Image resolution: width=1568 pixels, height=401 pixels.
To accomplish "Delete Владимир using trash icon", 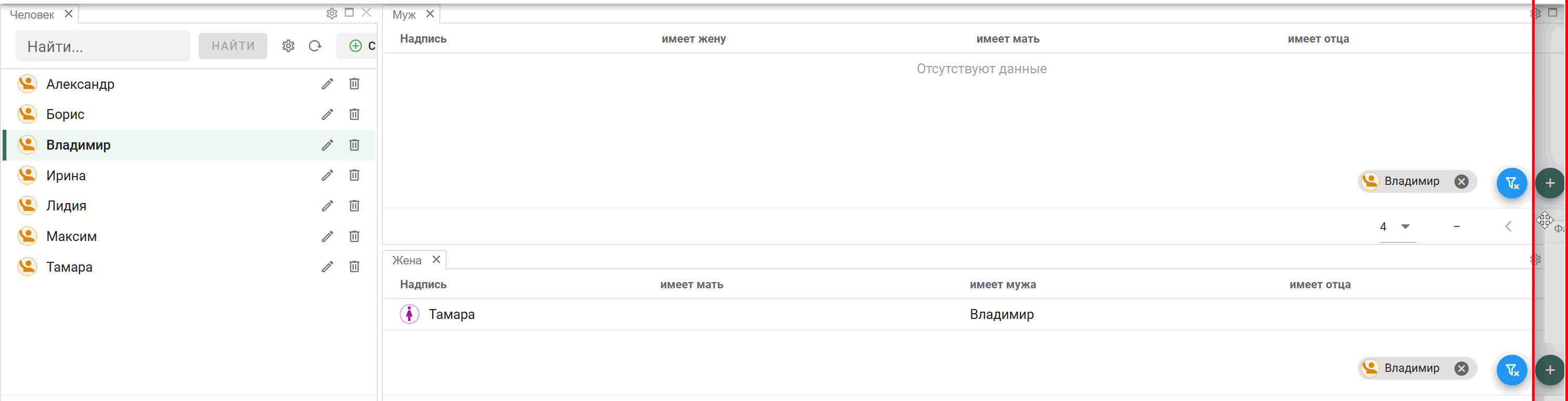I will [x=354, y=144].
